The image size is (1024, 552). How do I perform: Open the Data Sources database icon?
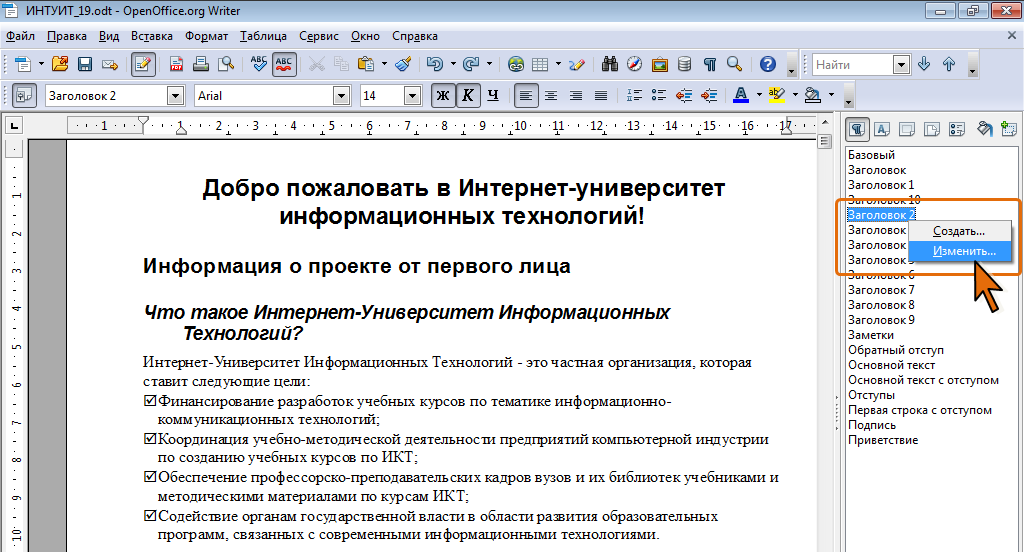coord(684,64)
